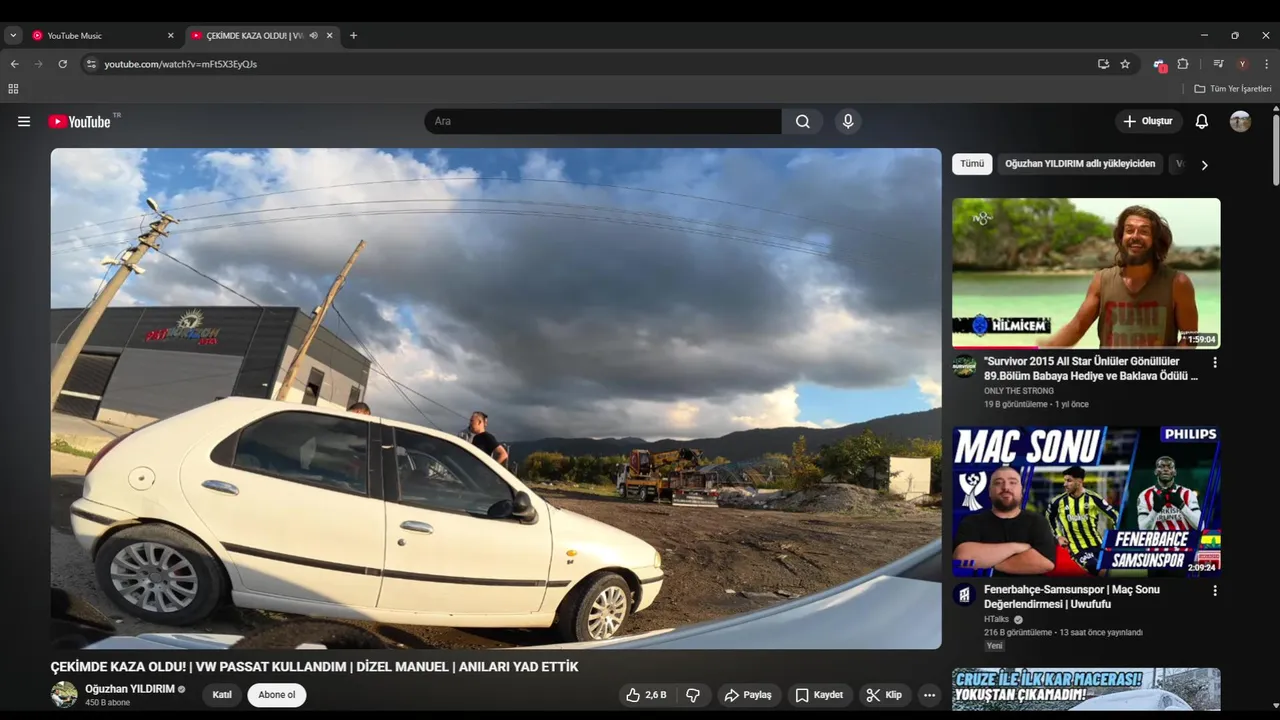View site information icon beside URL

tap(91, 64)
